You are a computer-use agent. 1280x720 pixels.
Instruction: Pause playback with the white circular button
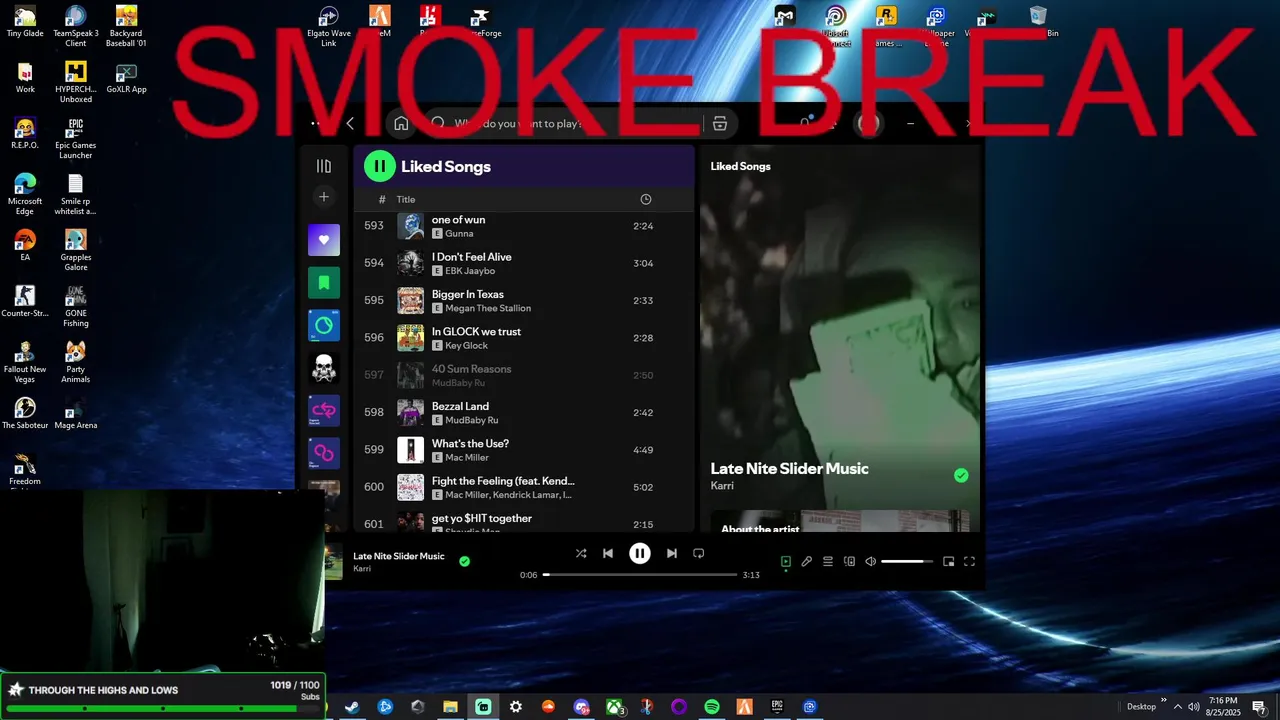coord(640,553)
